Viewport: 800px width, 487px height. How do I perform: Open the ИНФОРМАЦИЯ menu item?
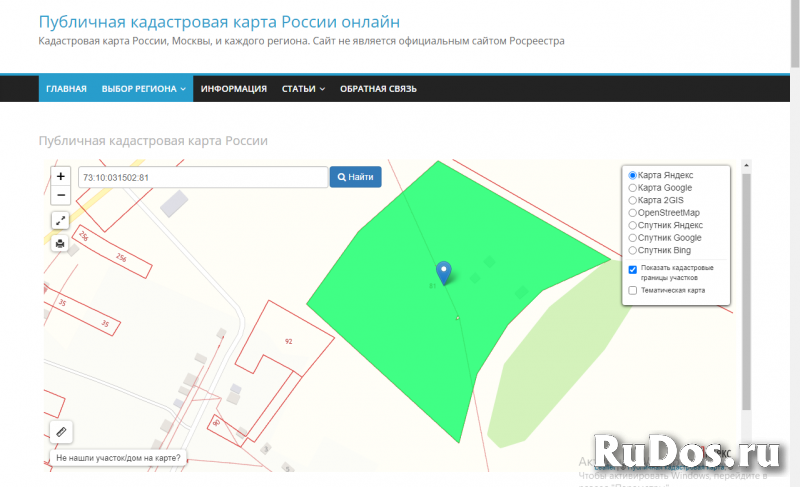pyautogui.click(x=234, y=89)
